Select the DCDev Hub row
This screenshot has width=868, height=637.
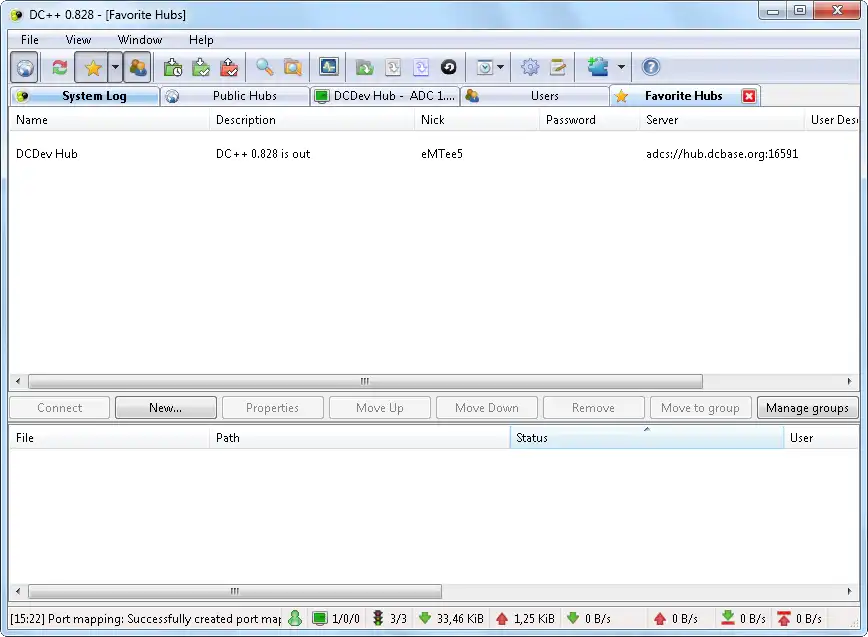click(434, 154)
